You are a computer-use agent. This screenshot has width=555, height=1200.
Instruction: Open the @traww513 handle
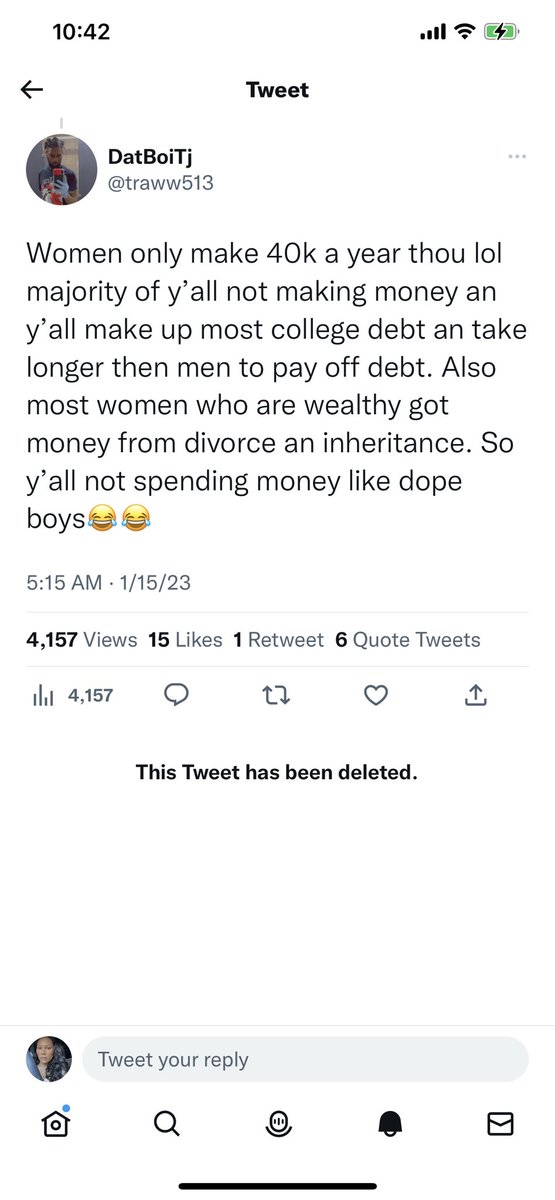pos(160,183)
